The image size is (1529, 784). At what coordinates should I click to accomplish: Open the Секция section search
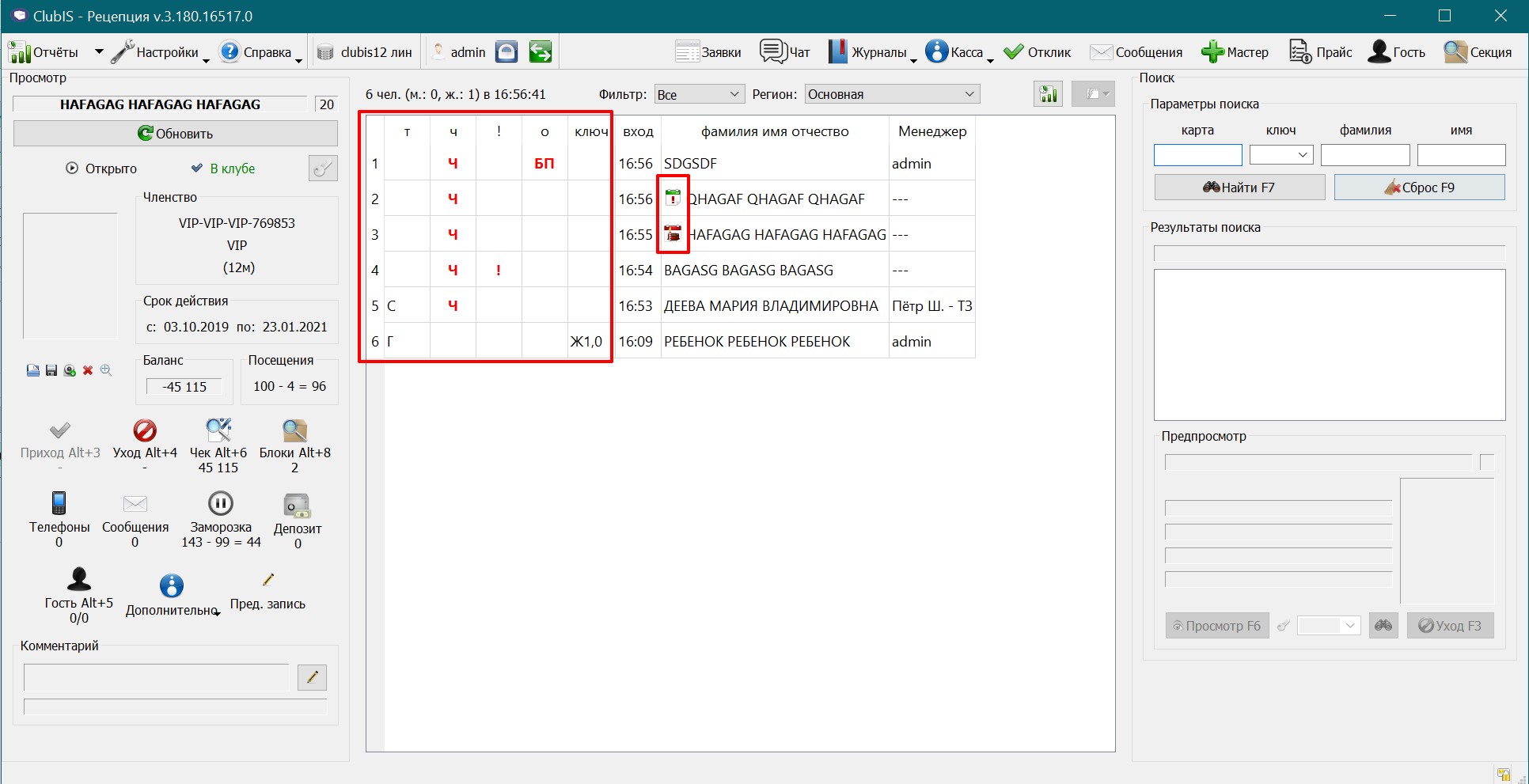tap(1478, 52)
